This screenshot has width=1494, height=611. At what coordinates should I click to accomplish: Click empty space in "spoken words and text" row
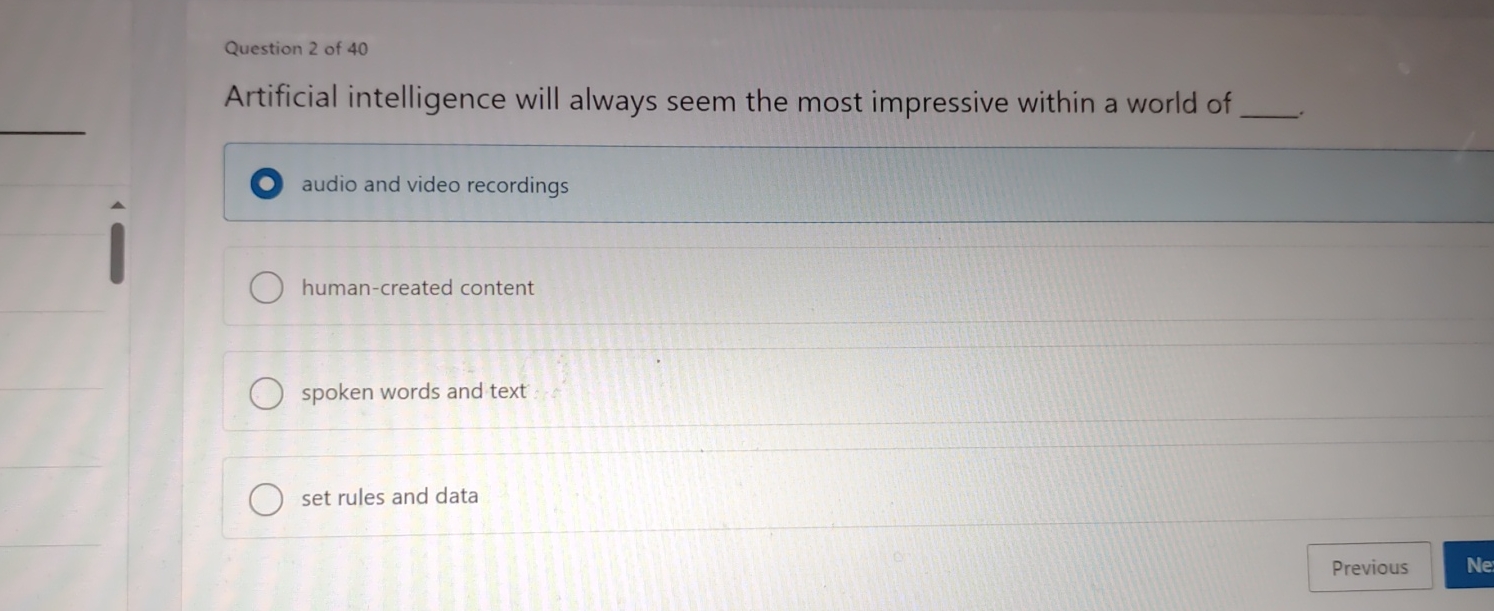tap(1000, 391)
